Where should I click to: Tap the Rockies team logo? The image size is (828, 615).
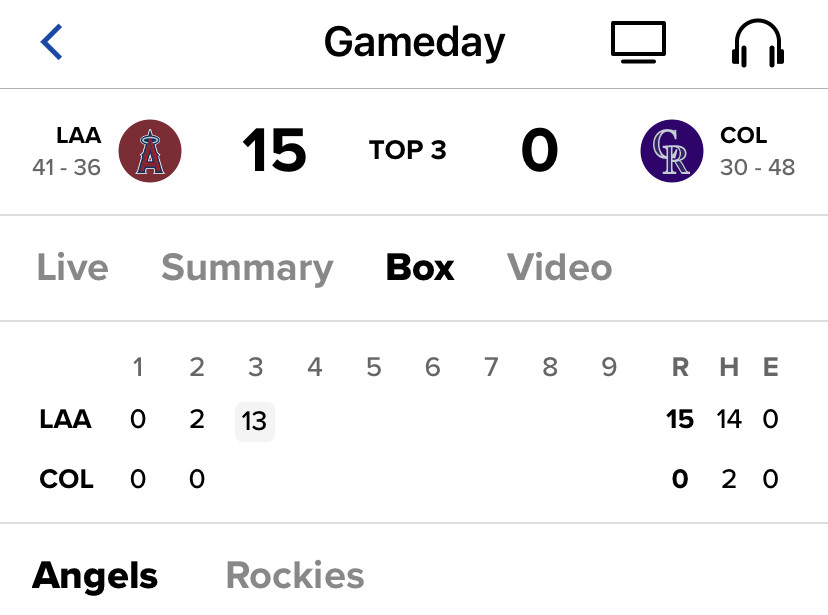pos(672,151)
